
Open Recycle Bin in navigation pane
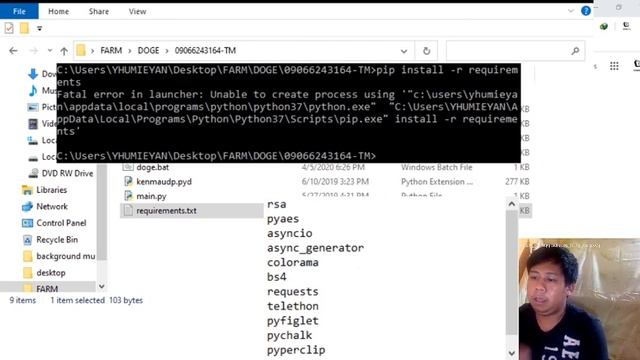tap(57, 240)
